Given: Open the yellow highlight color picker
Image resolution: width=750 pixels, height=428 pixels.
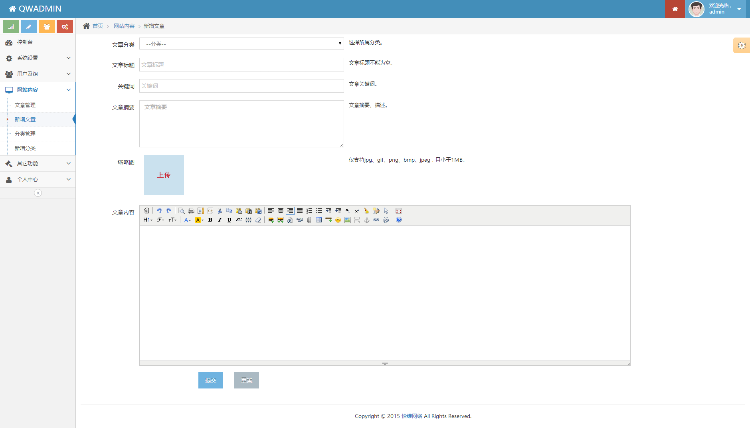Looking at the screenshot, I should tap(199, 220).
